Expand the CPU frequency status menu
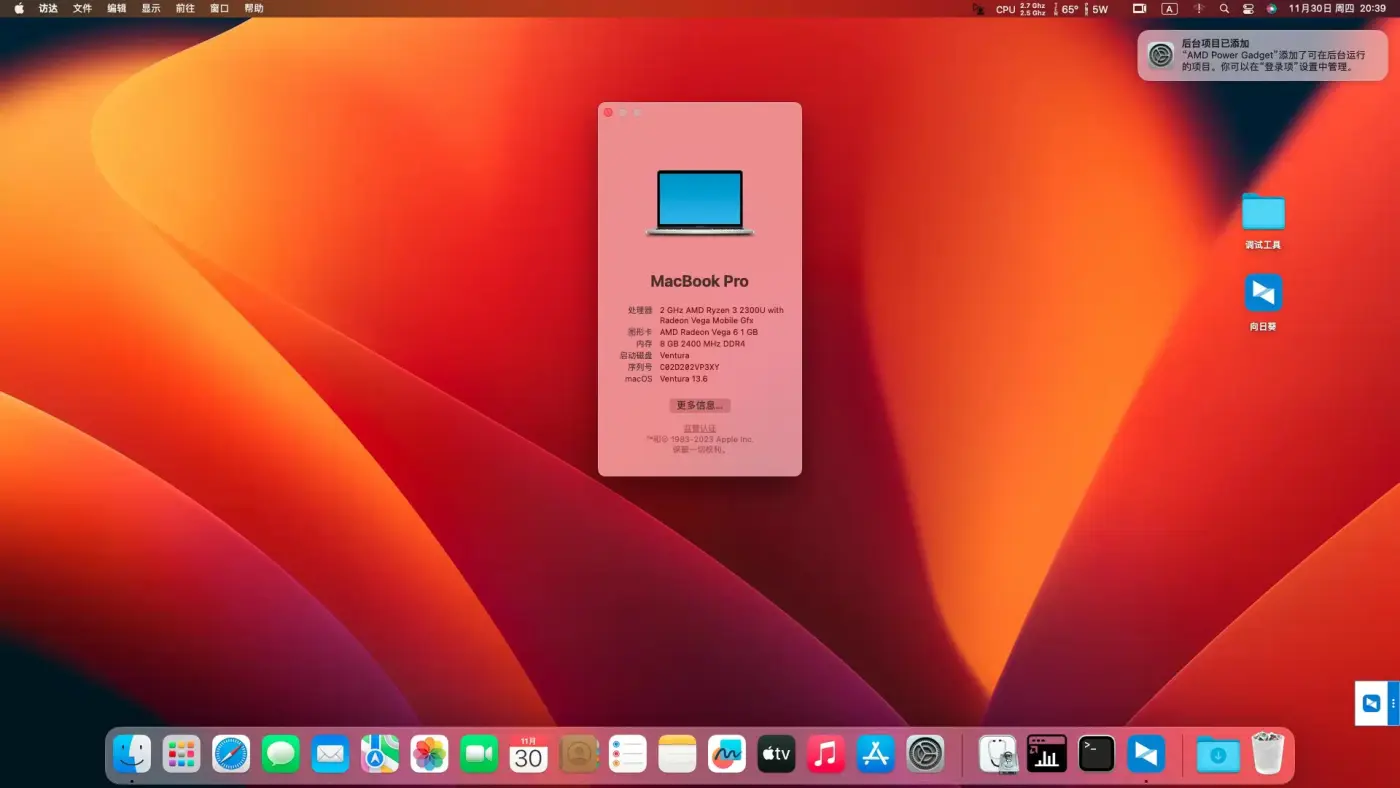The width and height of the screenshot is (1400, 788). tap(1021, 9)
